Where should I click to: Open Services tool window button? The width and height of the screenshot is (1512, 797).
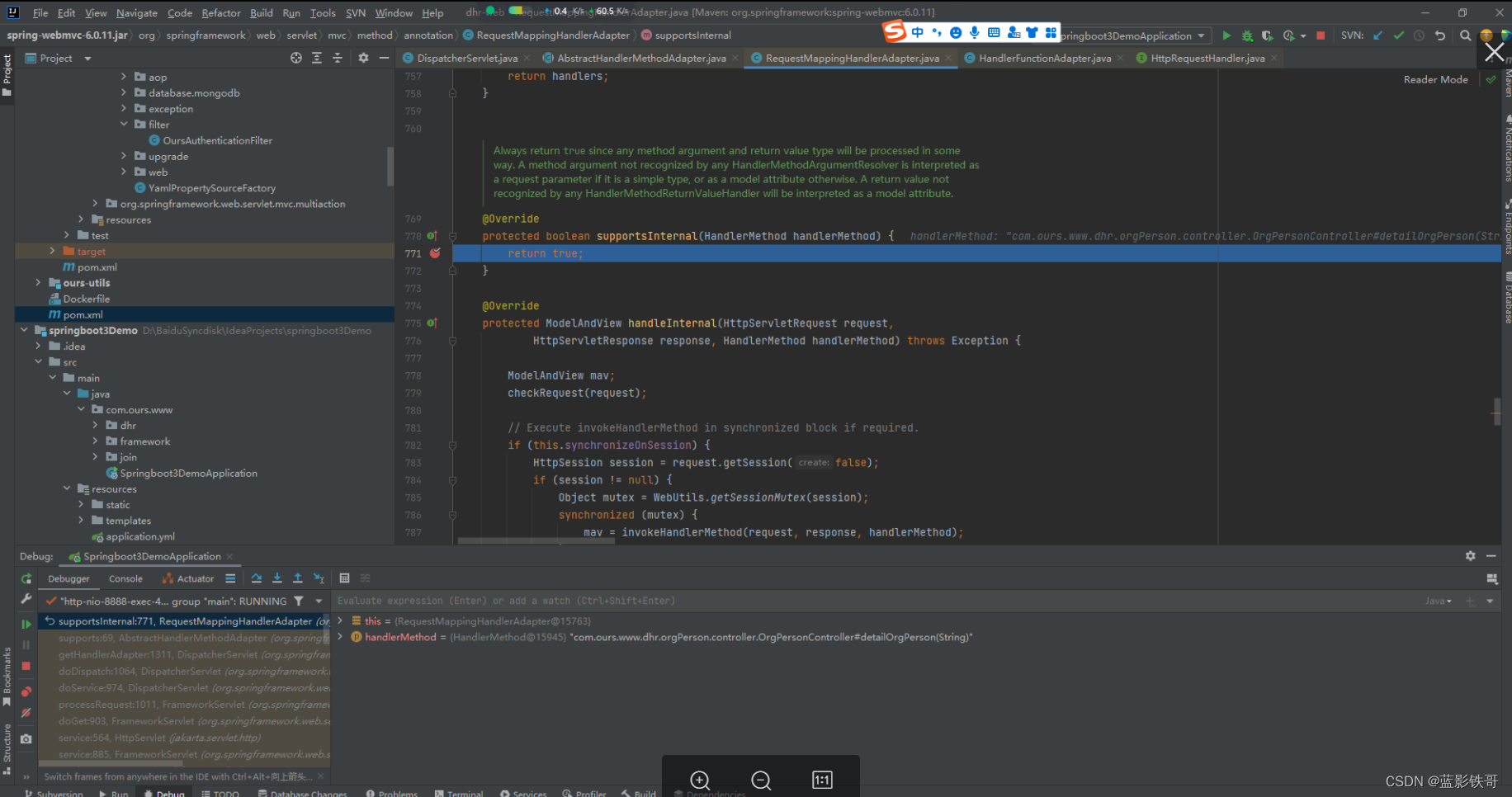pyautogui.click(x=523, y=794)
